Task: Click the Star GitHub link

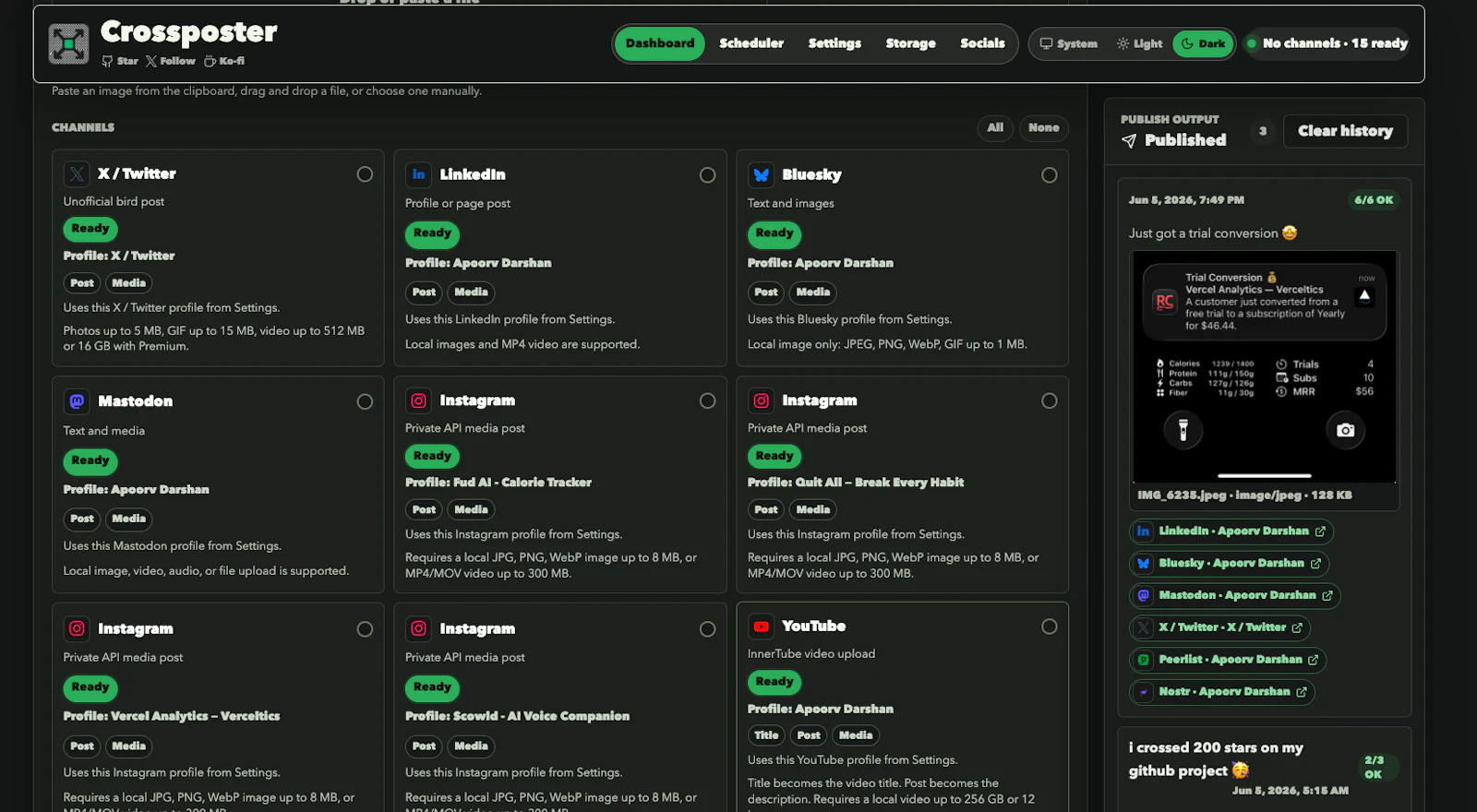Action: (121, 61)
